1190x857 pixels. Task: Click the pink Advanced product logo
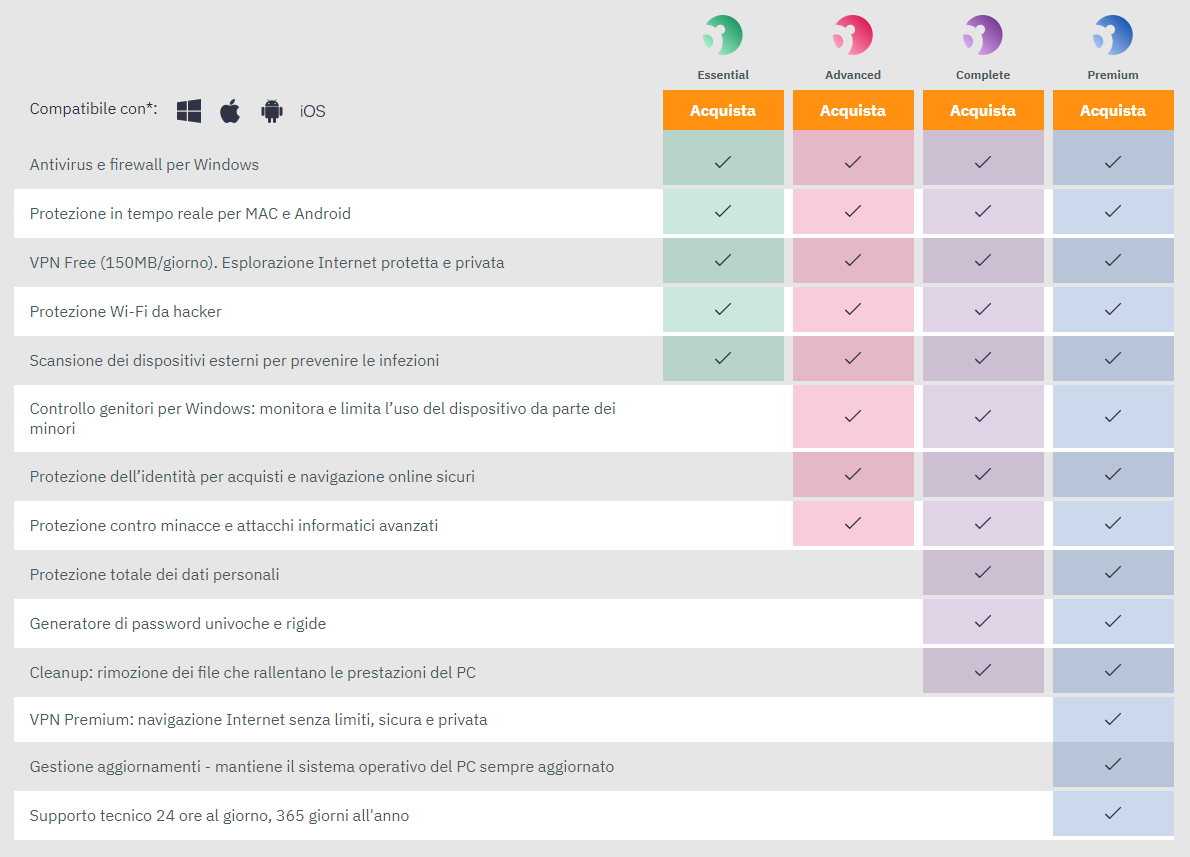[x=852, y=35]
